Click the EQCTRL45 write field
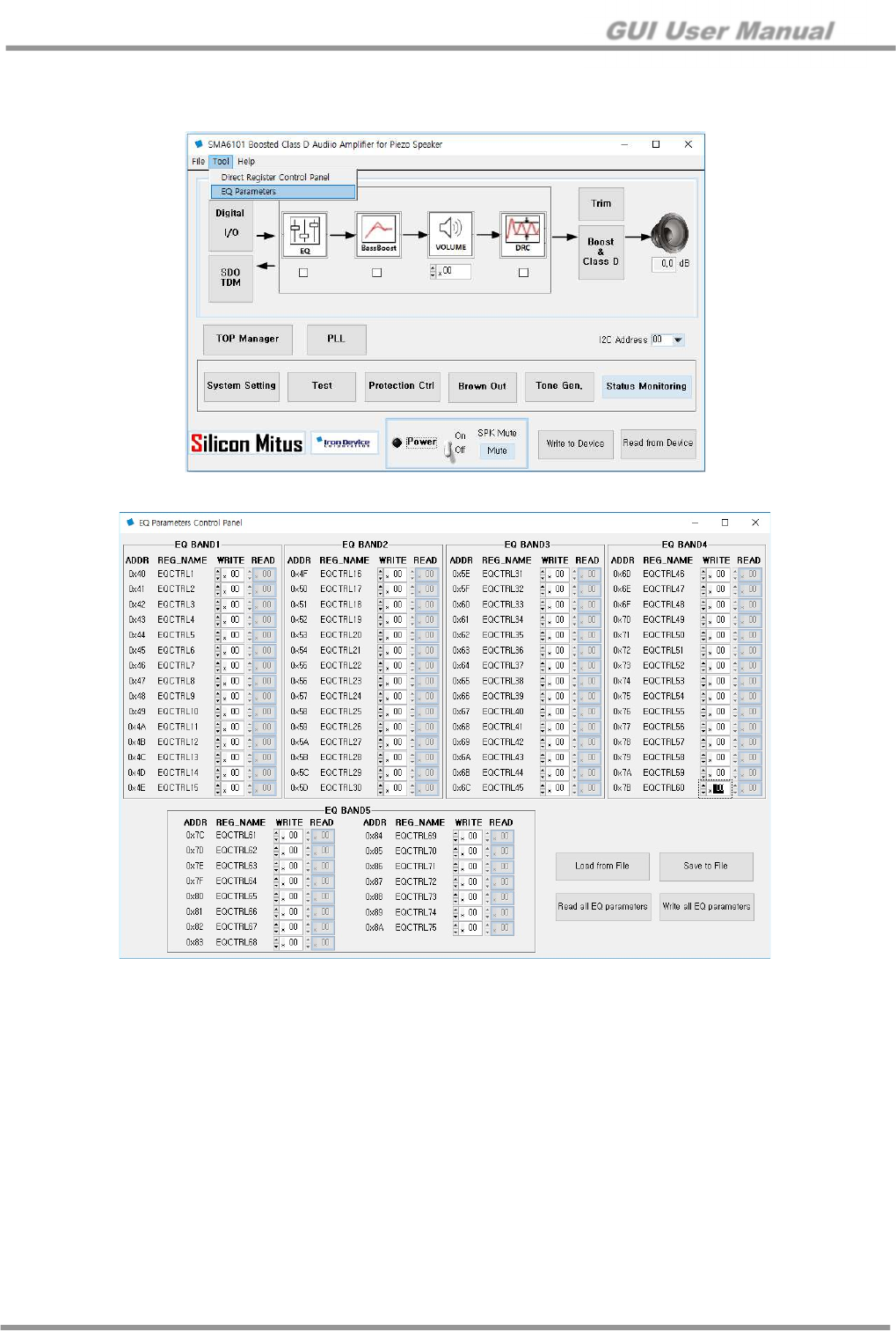 pyautogui.click(x=557, y=788)
